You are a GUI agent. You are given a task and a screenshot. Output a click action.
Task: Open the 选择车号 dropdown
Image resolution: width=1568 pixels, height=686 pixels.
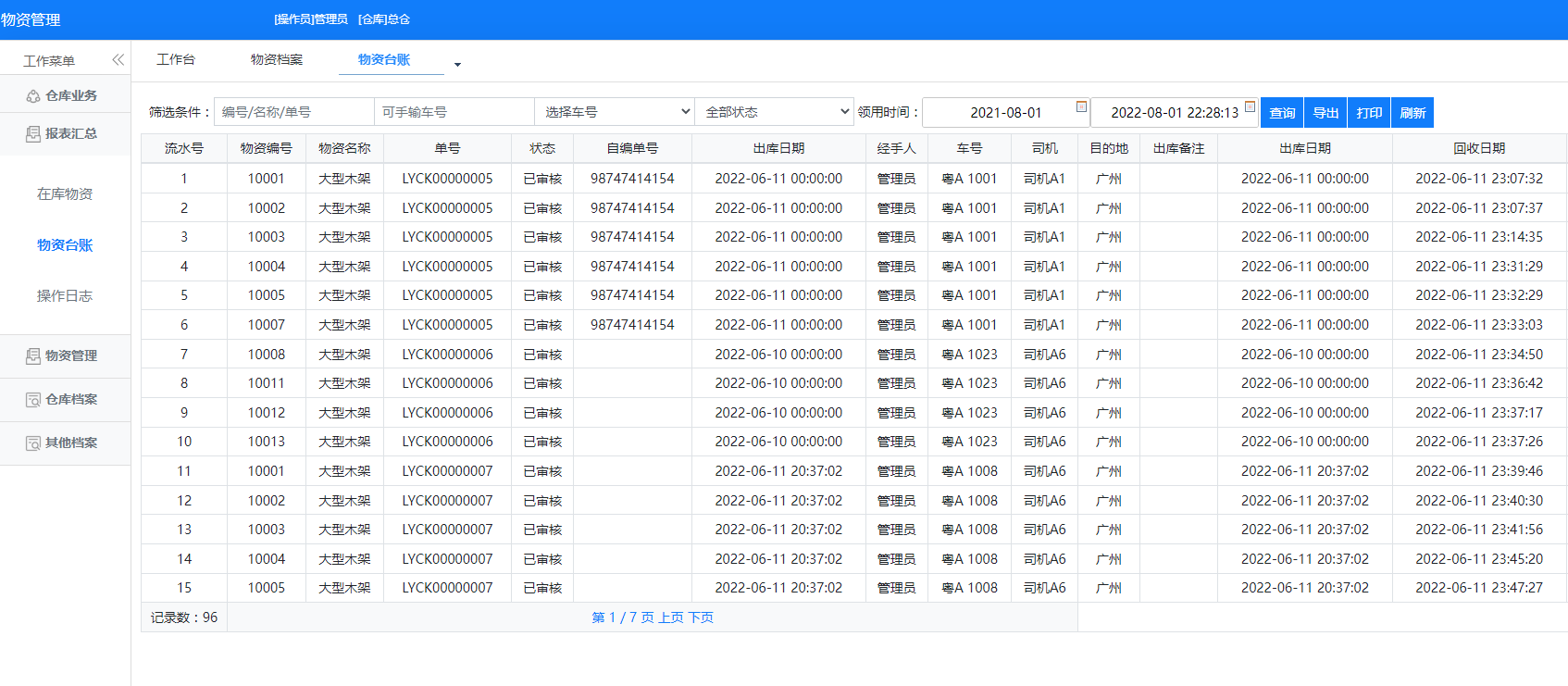pyautogui.click(x=615, y=112)
